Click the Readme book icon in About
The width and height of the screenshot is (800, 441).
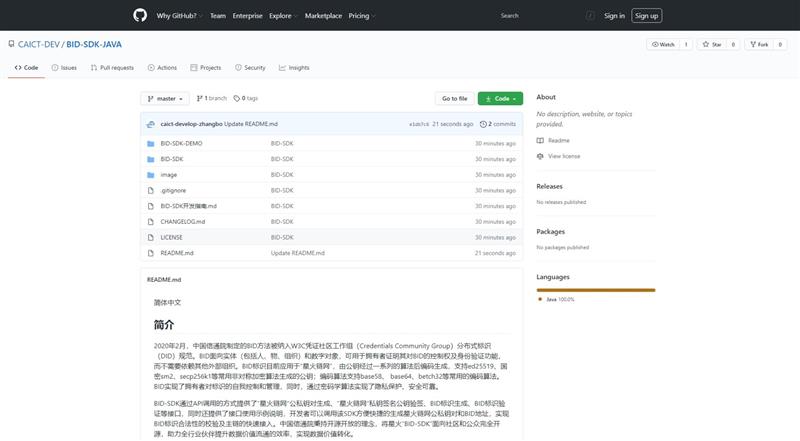coord(540,141)
